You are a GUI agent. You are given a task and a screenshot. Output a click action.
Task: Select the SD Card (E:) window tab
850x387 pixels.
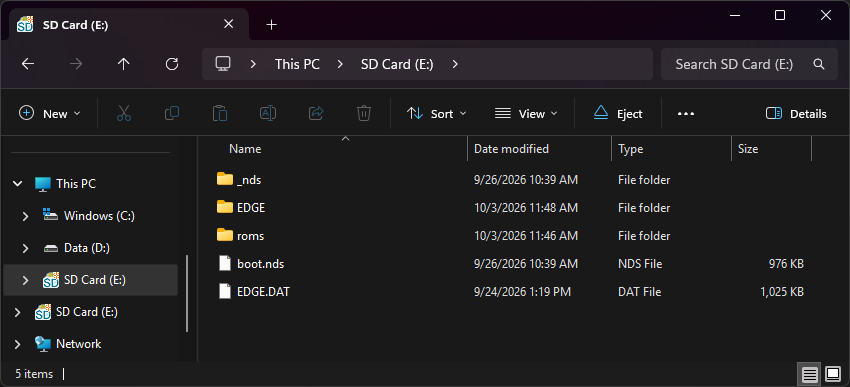point(129,24)
